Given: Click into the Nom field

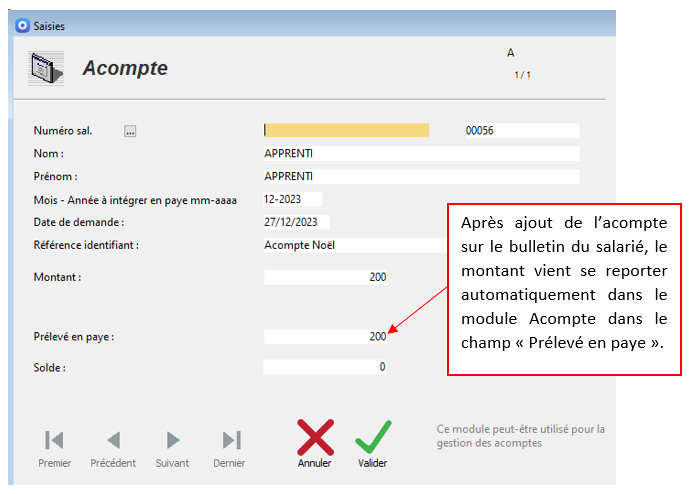Looking at the screenshot, I should pyautogui.click(x=420, y=154).
